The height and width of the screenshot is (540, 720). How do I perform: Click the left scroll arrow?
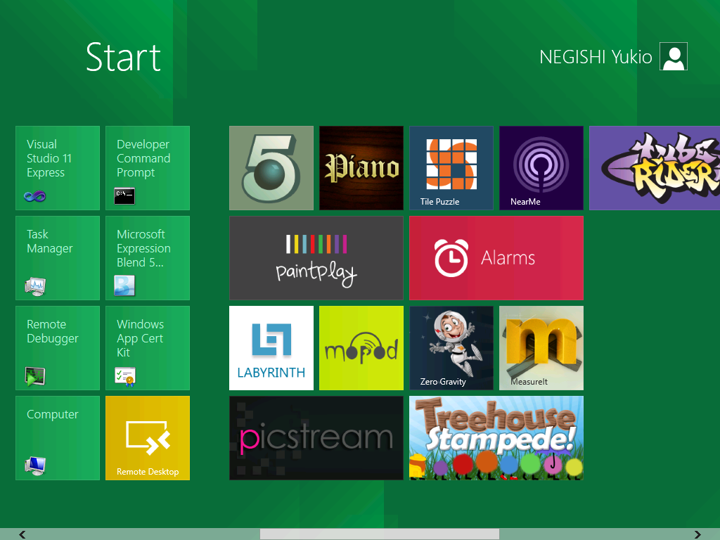22,534
